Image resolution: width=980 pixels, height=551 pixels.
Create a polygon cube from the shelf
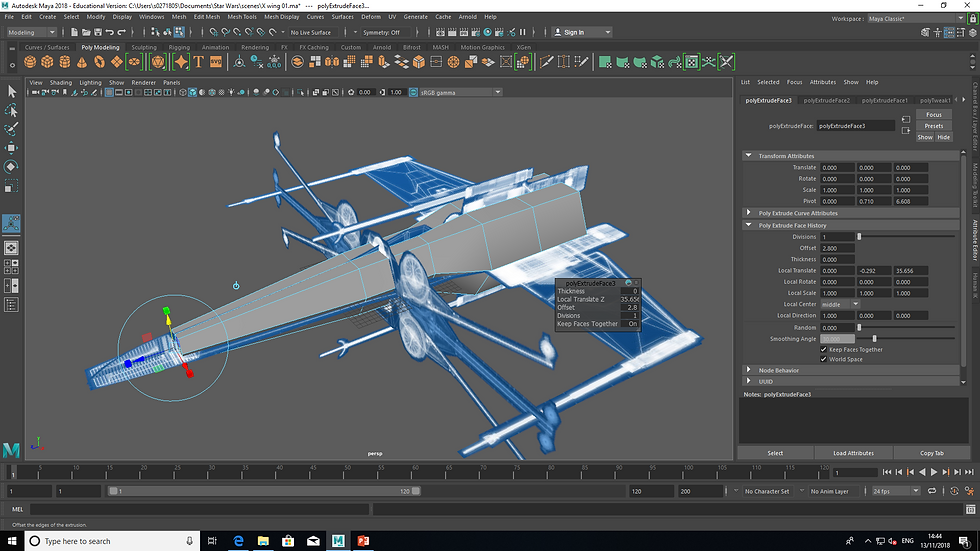(x=48, y=62)
